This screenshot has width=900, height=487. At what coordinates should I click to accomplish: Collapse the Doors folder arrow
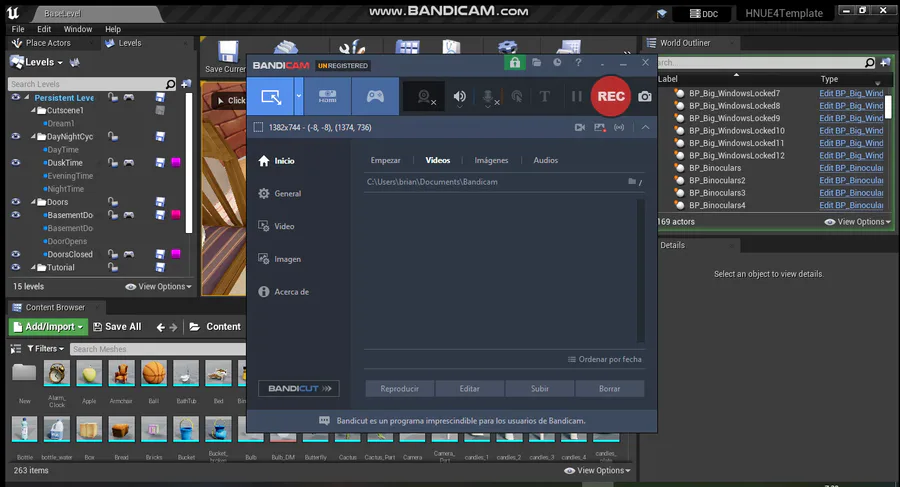click(33, 202)
